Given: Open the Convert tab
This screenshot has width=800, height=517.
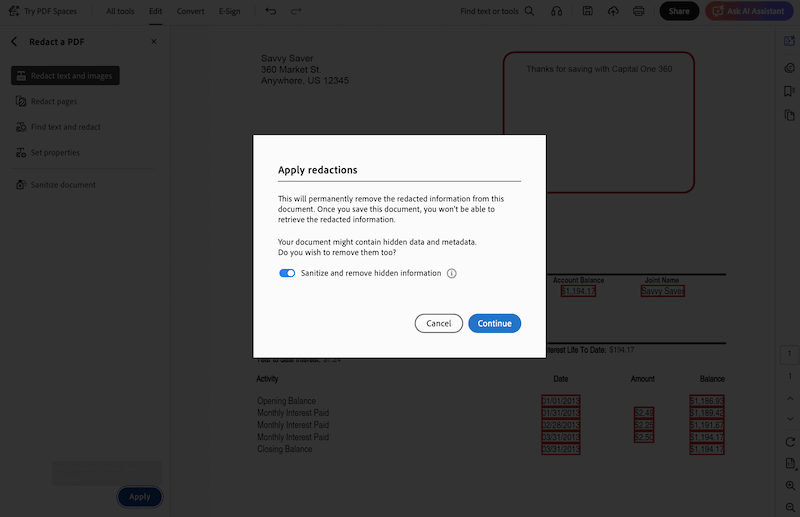Looking at the screenshot, I should [x=190, y=11].
